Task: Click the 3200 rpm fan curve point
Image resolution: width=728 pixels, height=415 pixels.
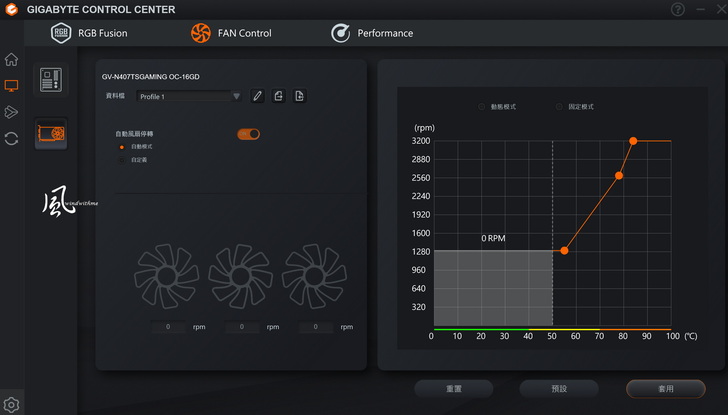Action: pyautogui.click(x=633, y=141)
